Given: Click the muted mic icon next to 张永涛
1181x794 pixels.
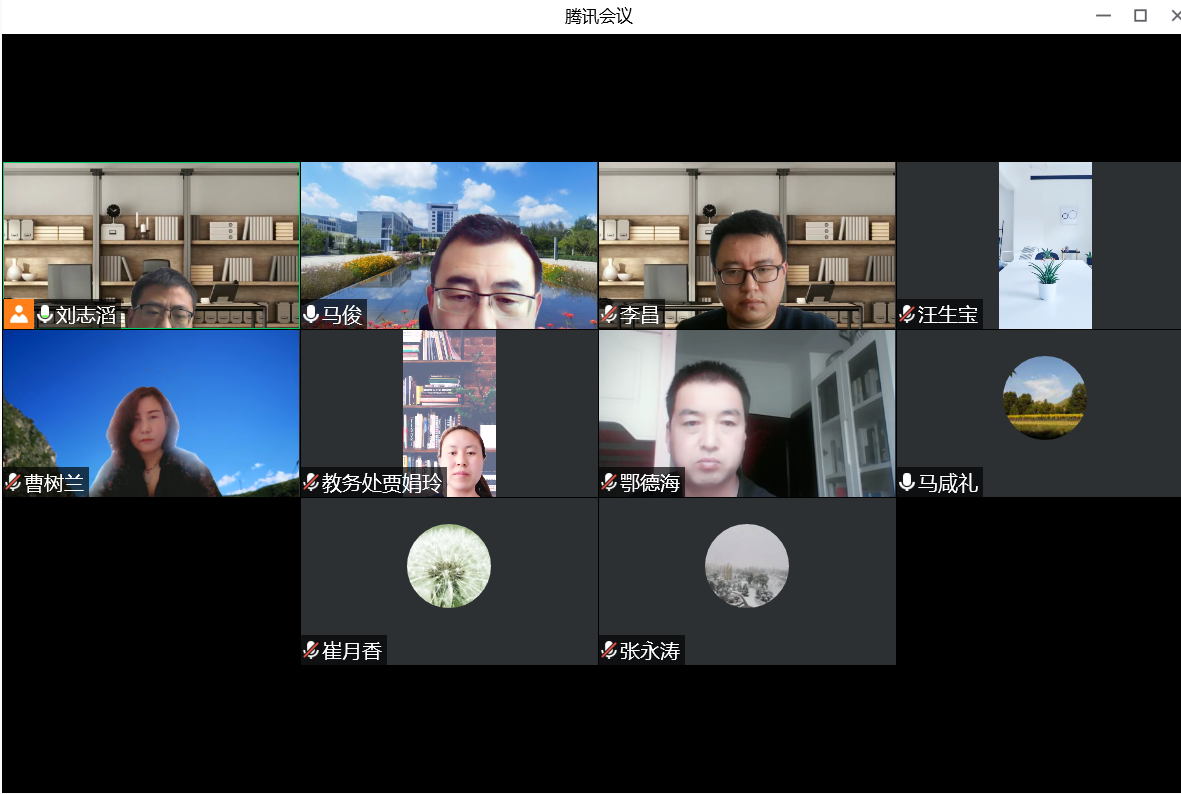Looking at the screenshot, I should point(609,650).
